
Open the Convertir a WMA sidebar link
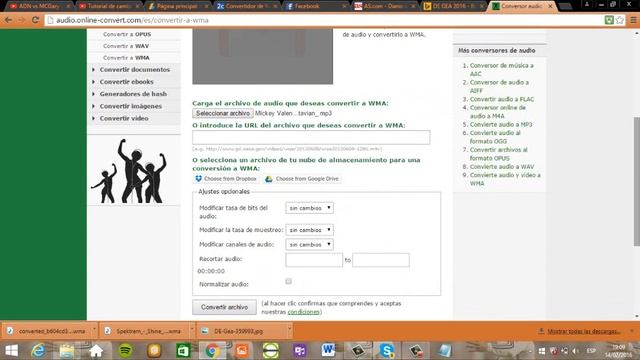click(x=126, y=58)
